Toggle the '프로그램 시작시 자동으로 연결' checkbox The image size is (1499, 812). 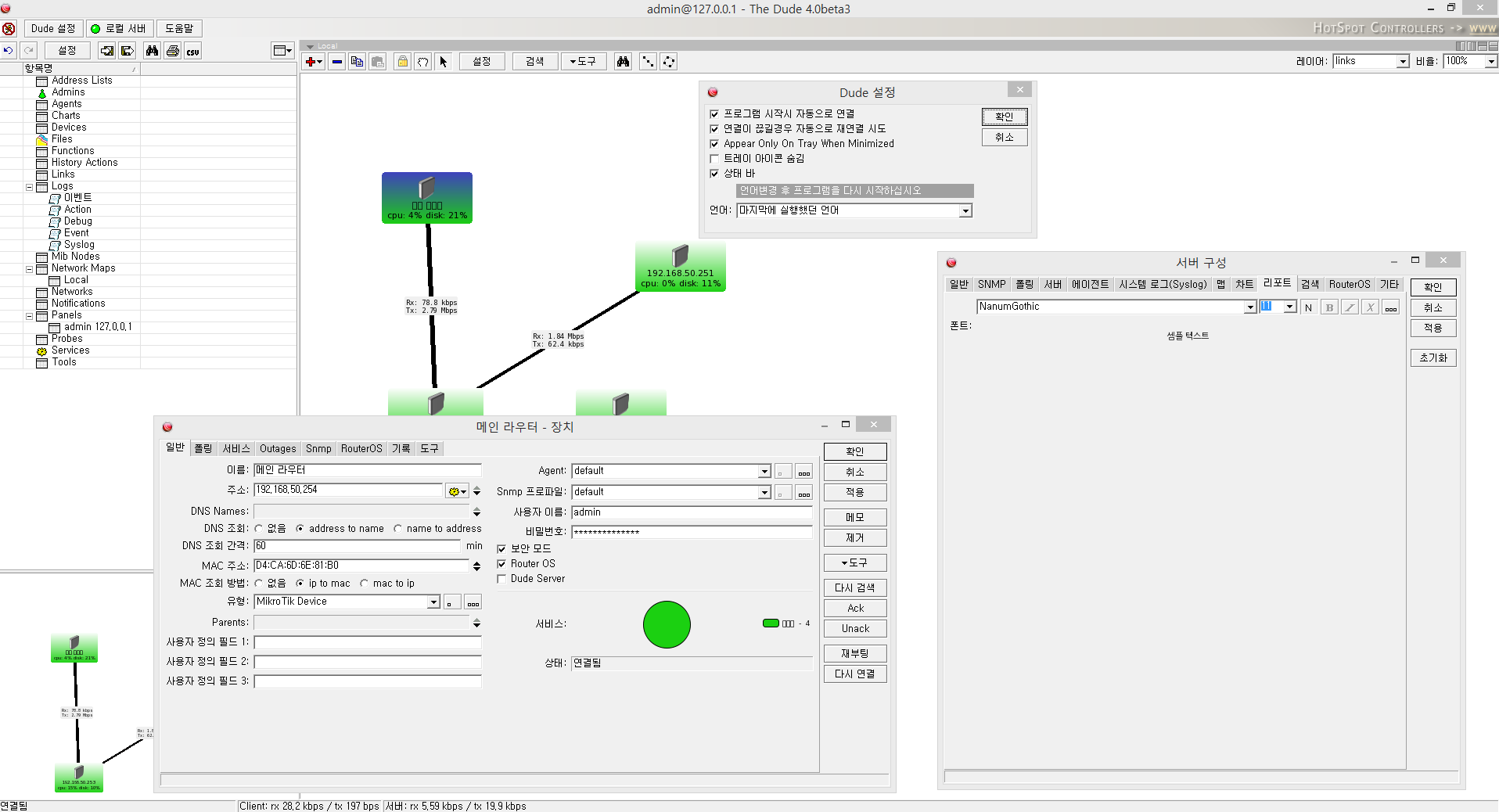click(x=714, y=114)
